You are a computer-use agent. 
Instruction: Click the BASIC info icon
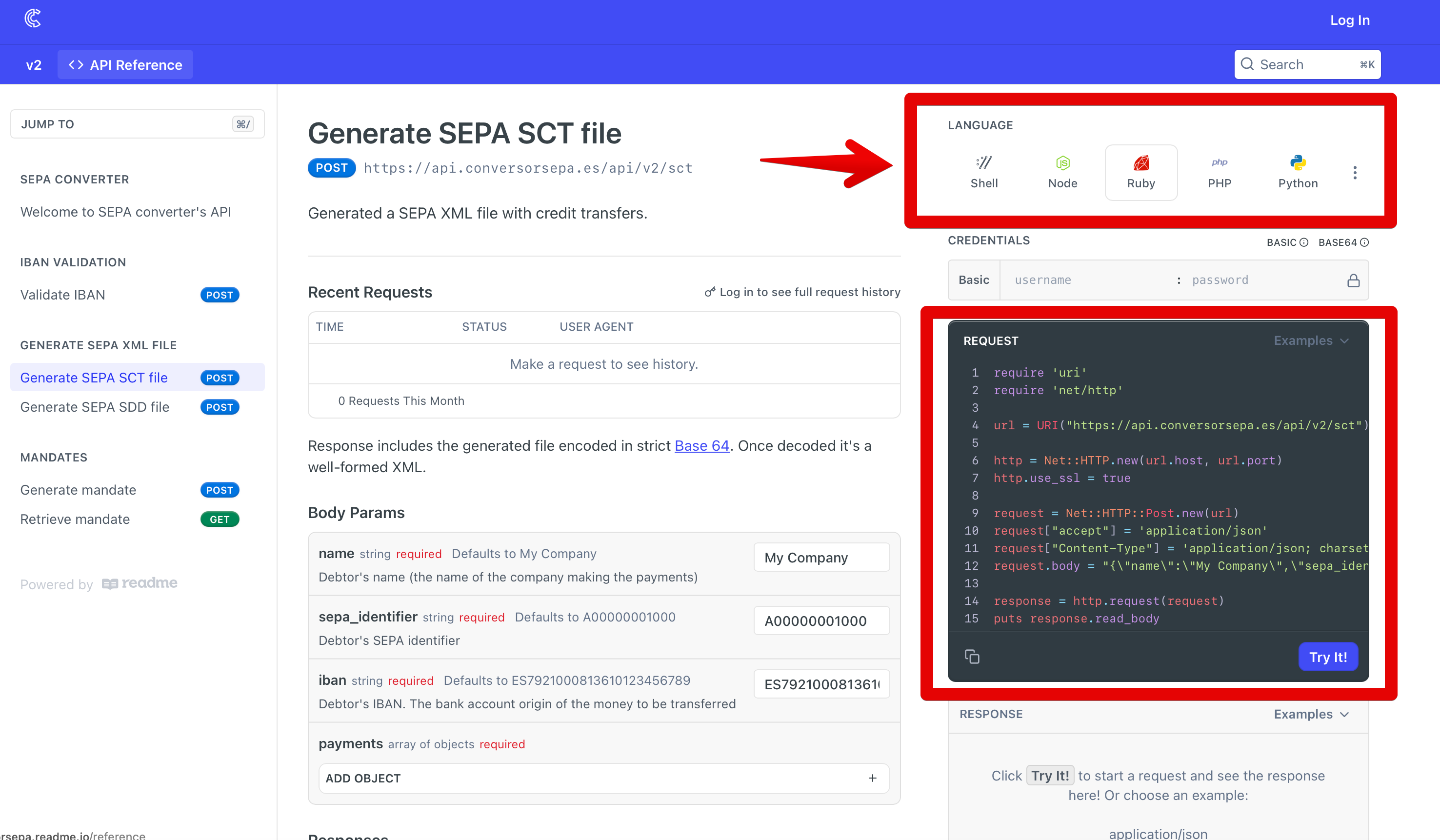click(x=1303, y=242)
